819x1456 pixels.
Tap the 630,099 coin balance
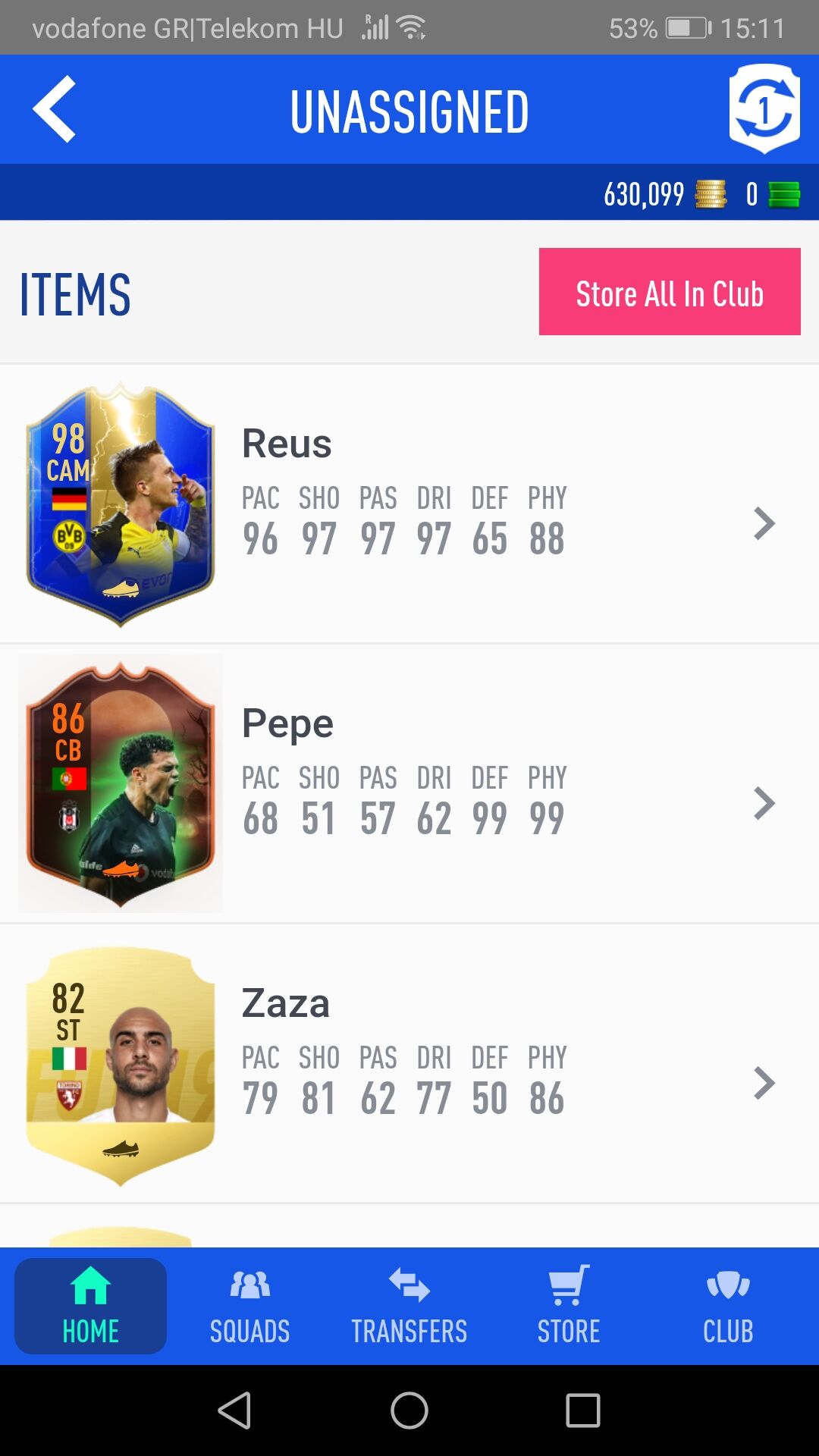644,194
